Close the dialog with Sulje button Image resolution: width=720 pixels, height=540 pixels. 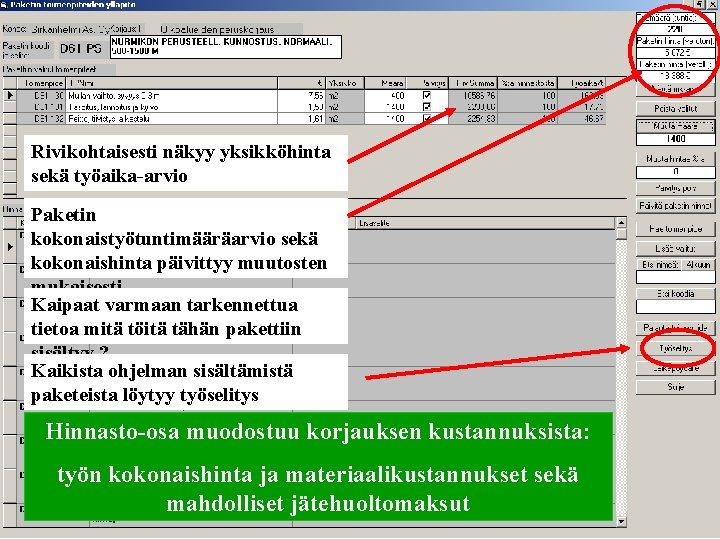pyautogui.click(x=675, y=387)
